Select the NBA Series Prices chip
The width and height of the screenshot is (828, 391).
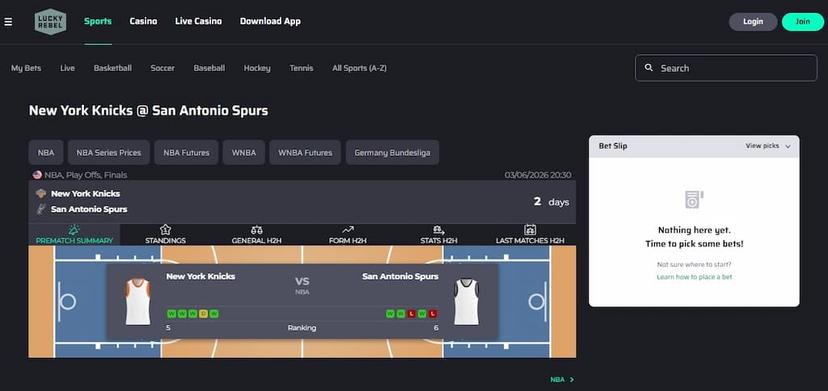(109, 153)
